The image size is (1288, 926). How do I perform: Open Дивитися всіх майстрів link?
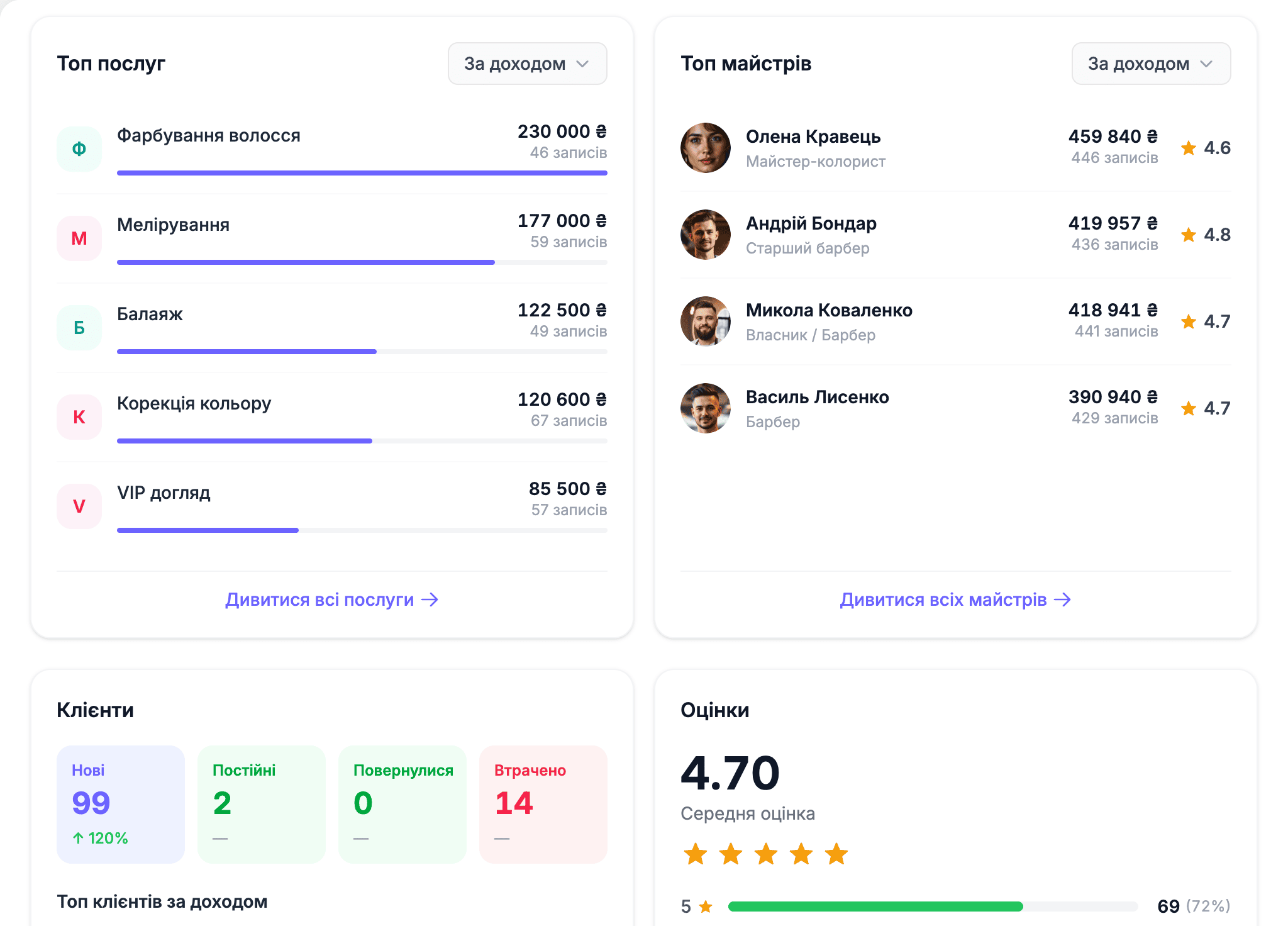pos(955,600)
